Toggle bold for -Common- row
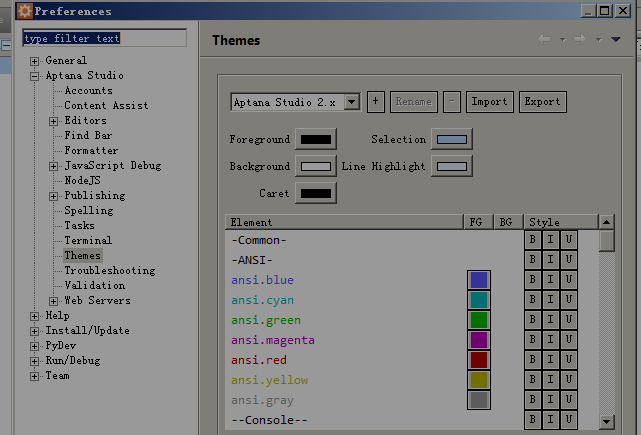The width and height of the screenshot is (641, 435). coord(533,240)
